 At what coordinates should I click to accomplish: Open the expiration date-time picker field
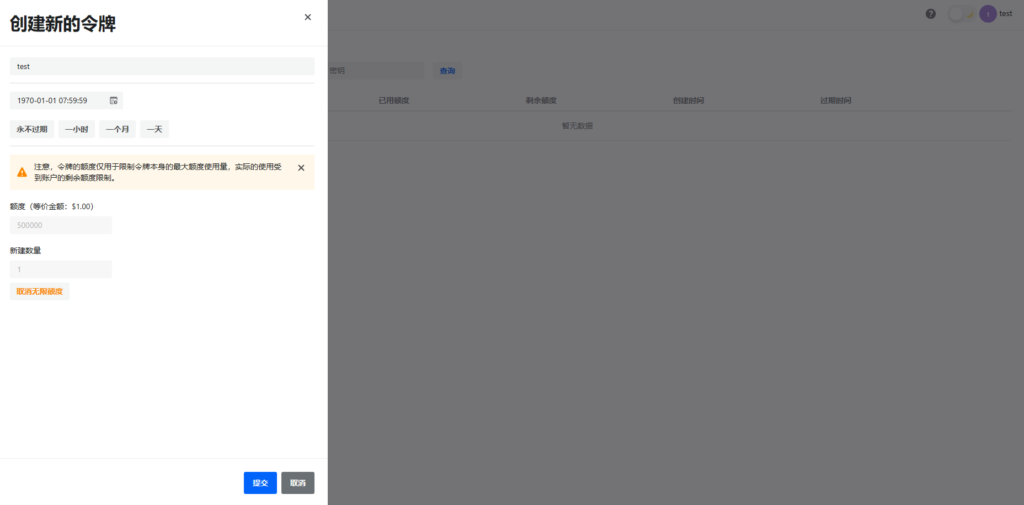(x=60, y=100)
